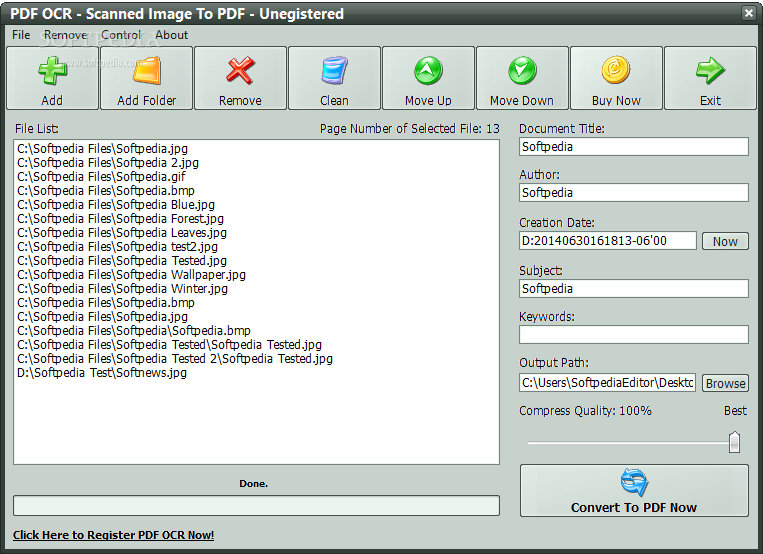Select 'Softpedia Leaves.jpg' in file list
The height and width of the screenshot is (554, 763).
coord(122,233)
